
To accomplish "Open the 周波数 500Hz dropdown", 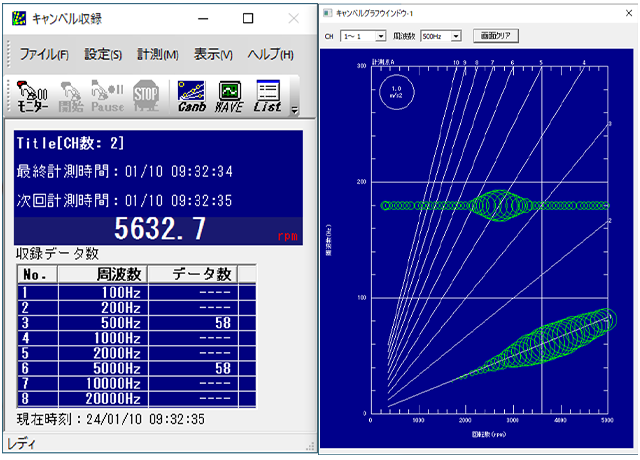I will [x=441, y=36].
